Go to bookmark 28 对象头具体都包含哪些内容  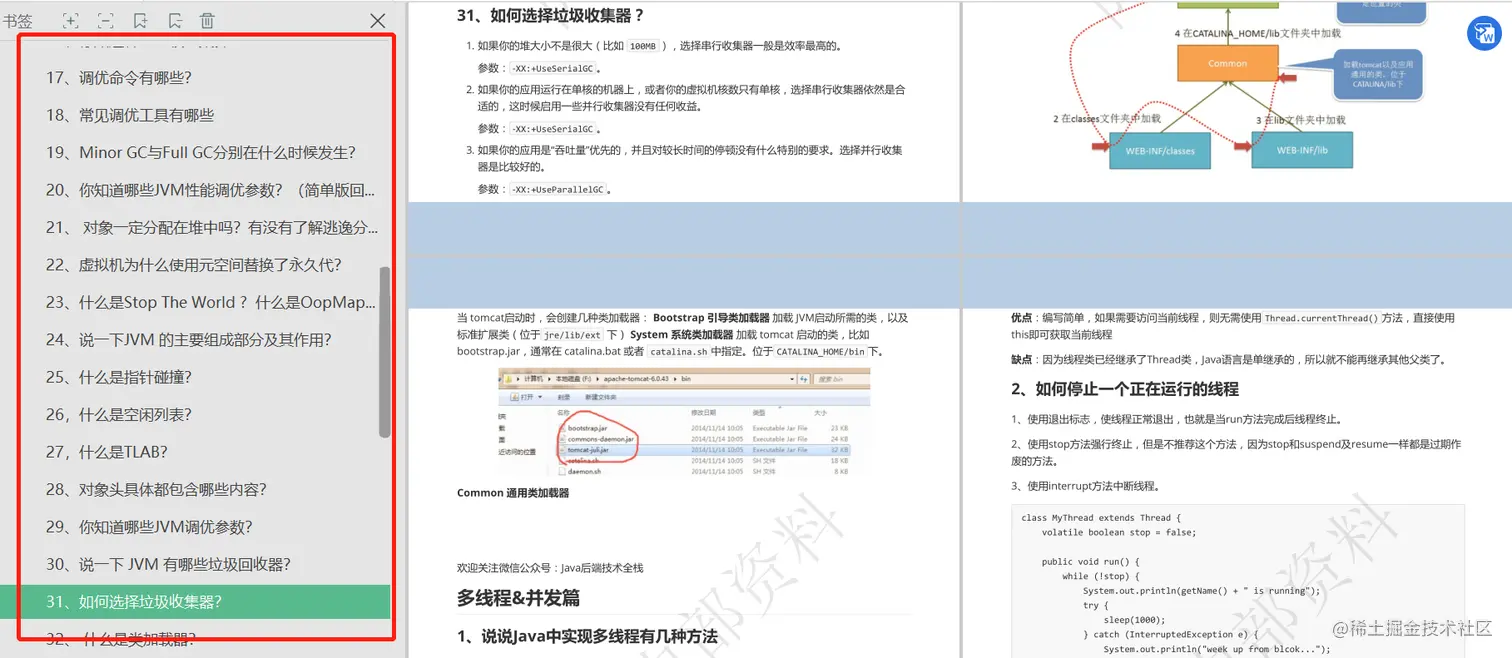[156, 489]
